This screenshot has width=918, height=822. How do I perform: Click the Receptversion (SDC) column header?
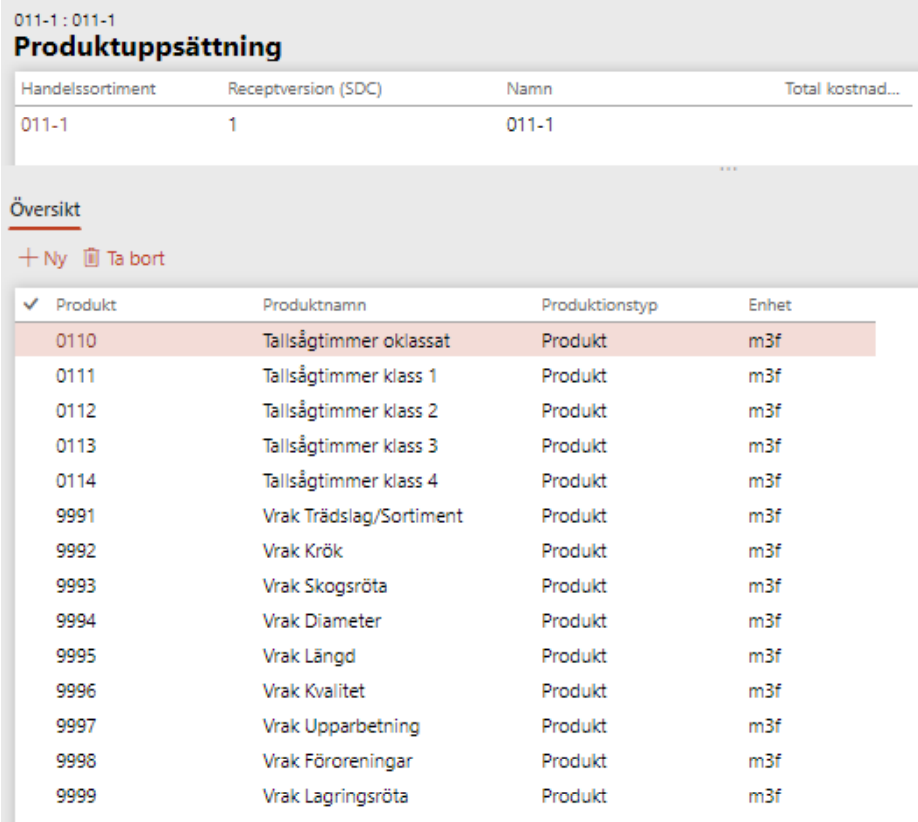(x=305, y=89)
